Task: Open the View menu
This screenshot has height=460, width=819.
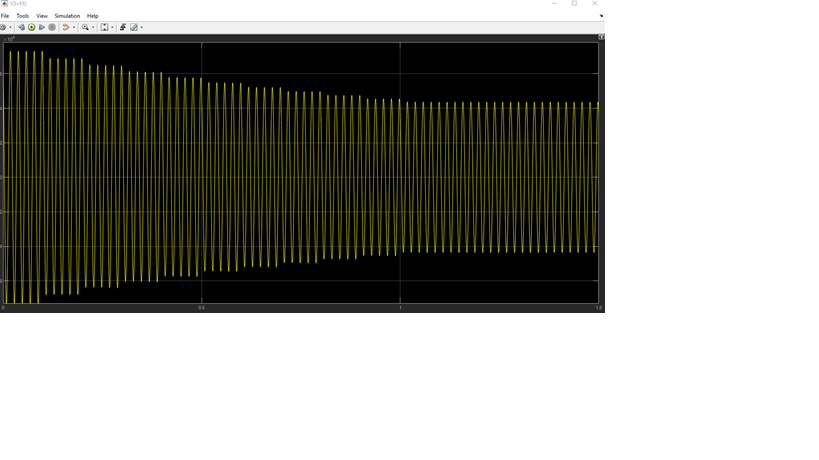Action: (x=42, y=16)
